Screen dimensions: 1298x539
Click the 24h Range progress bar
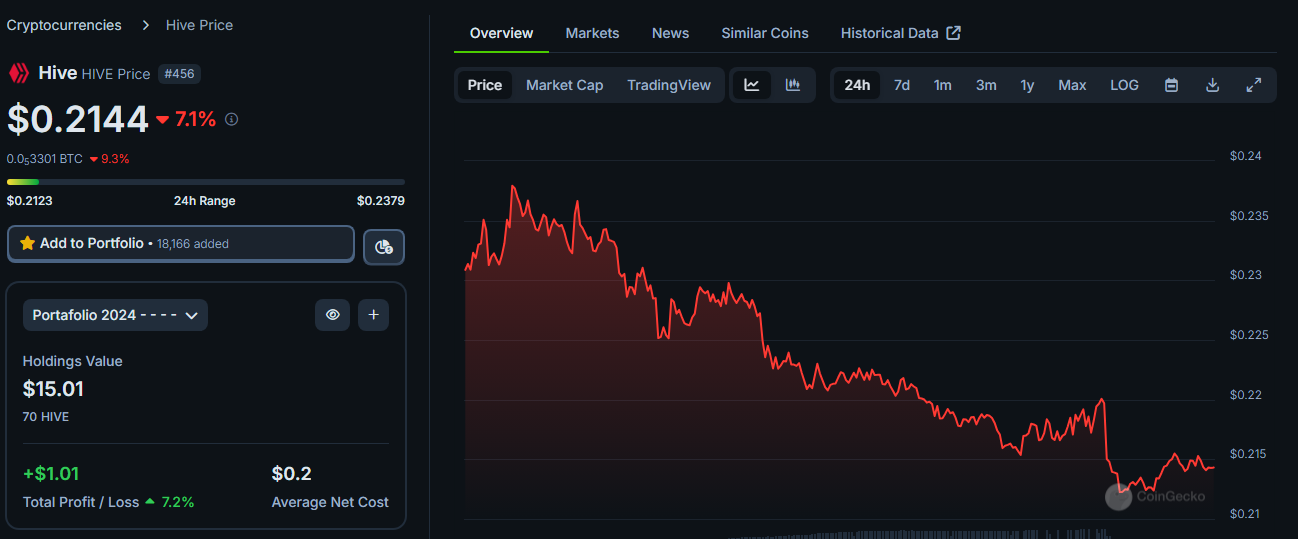tap(206, 182)
